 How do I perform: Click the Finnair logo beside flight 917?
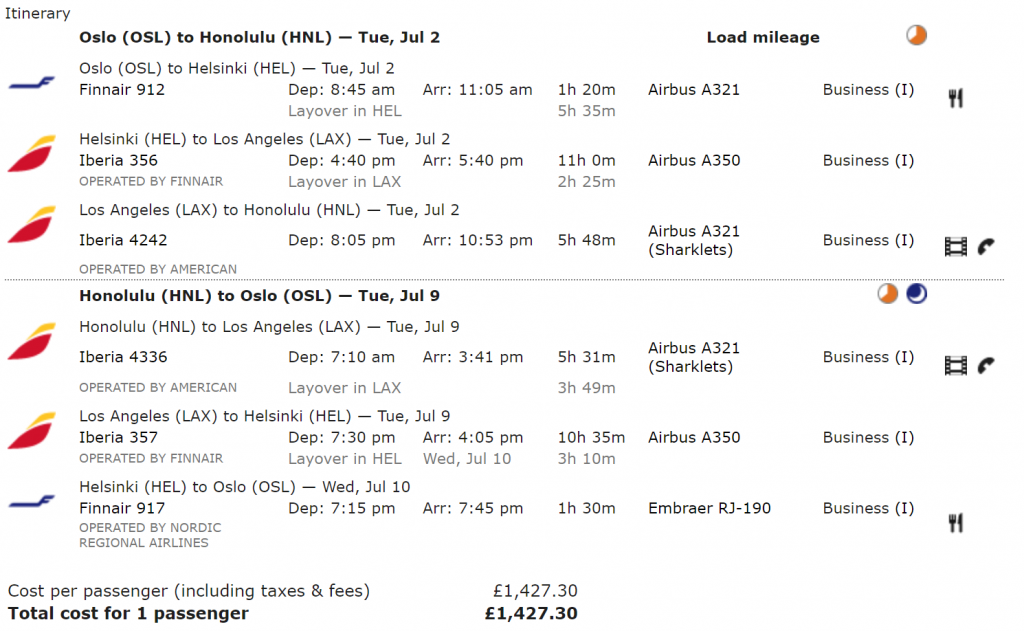pyautogui.click(x=31, y=502)
